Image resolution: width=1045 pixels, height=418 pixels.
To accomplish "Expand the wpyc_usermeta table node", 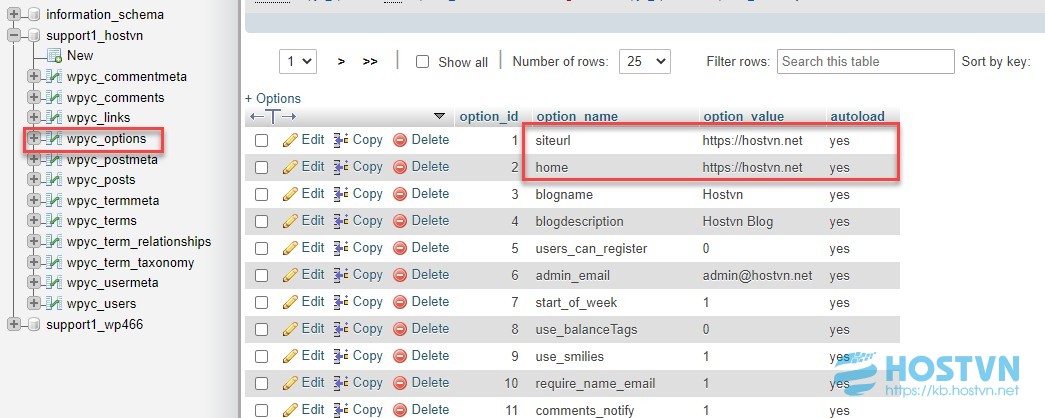I will click(33, 283).
